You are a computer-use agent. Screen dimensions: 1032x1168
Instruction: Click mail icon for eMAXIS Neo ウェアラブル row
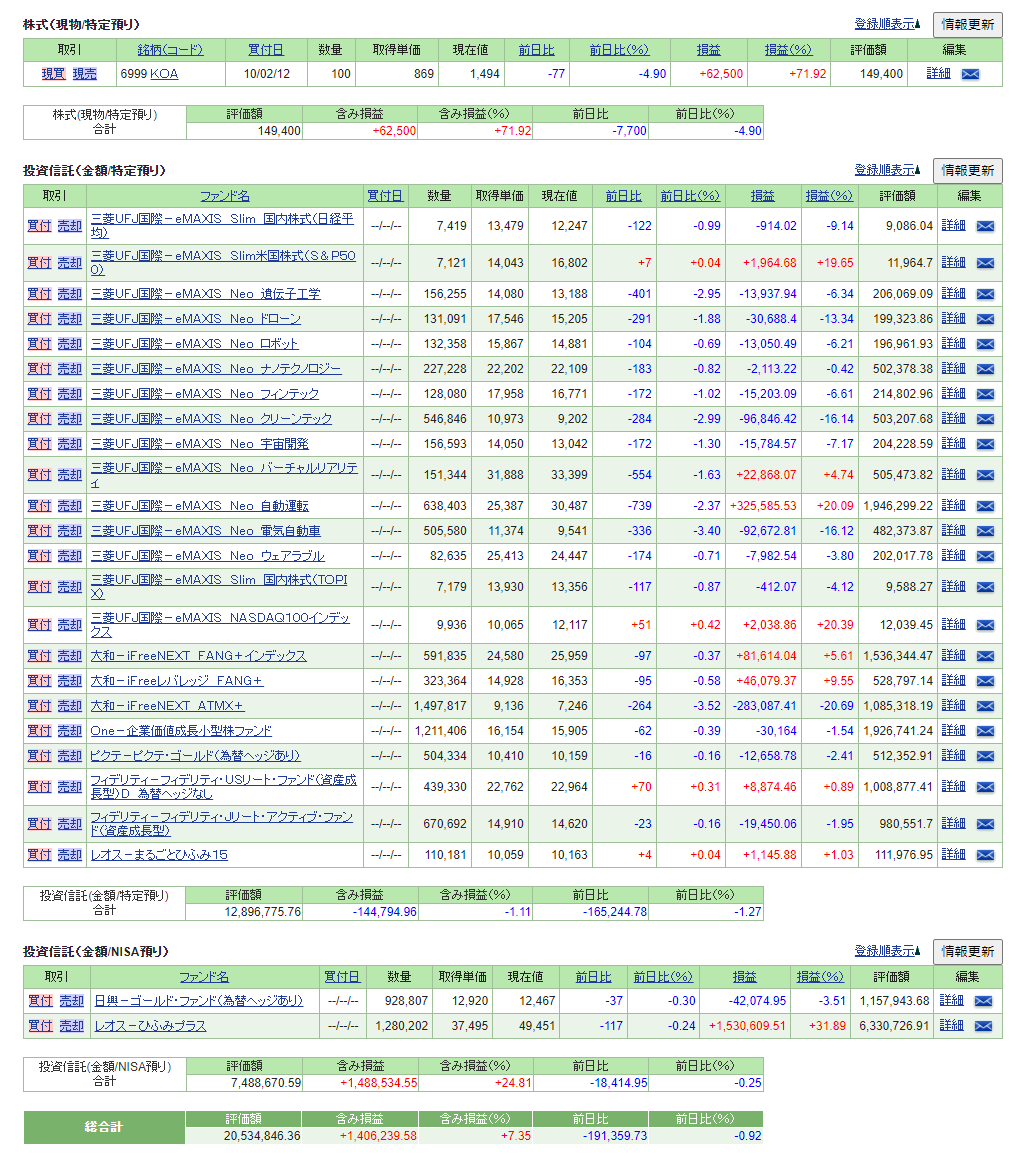(x=985, y=556)
